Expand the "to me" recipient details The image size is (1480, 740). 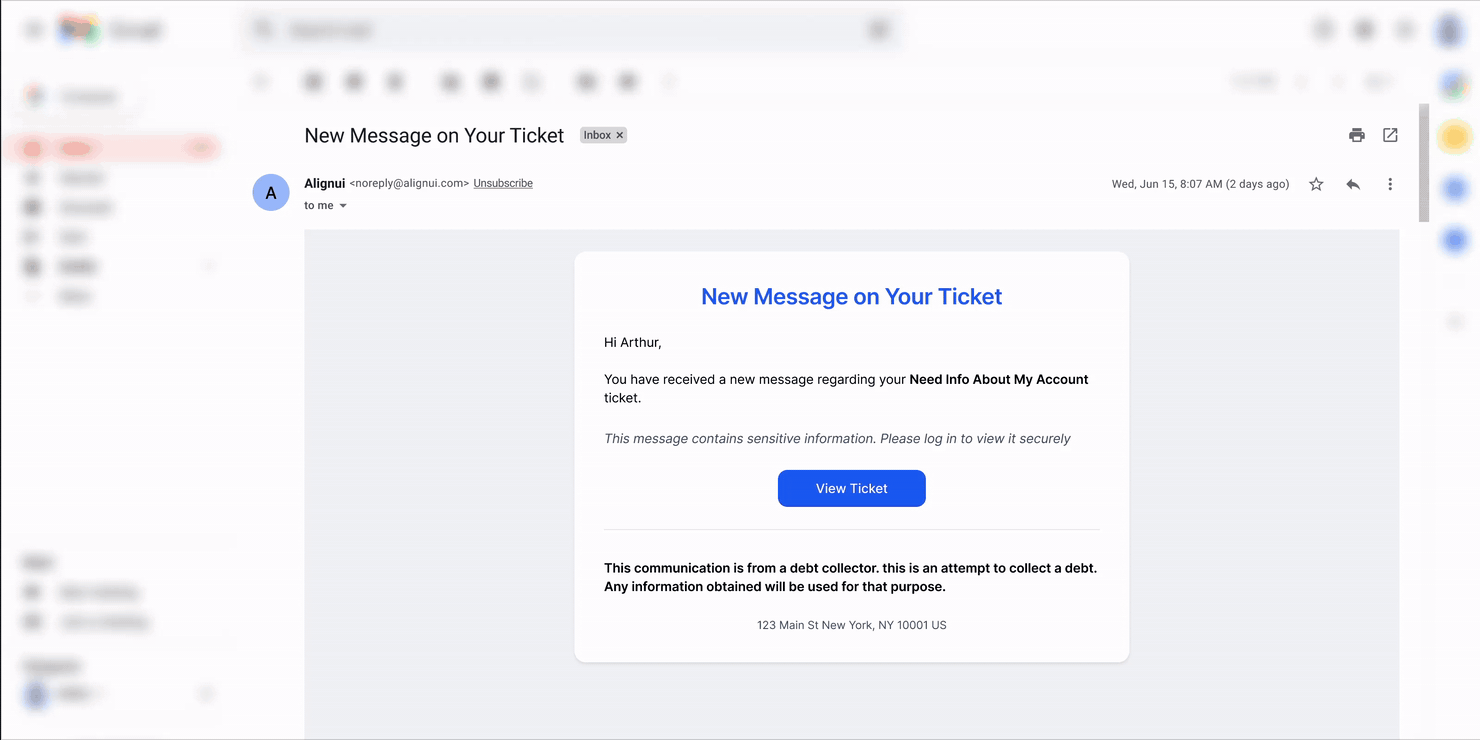click(x=343, y=206)
